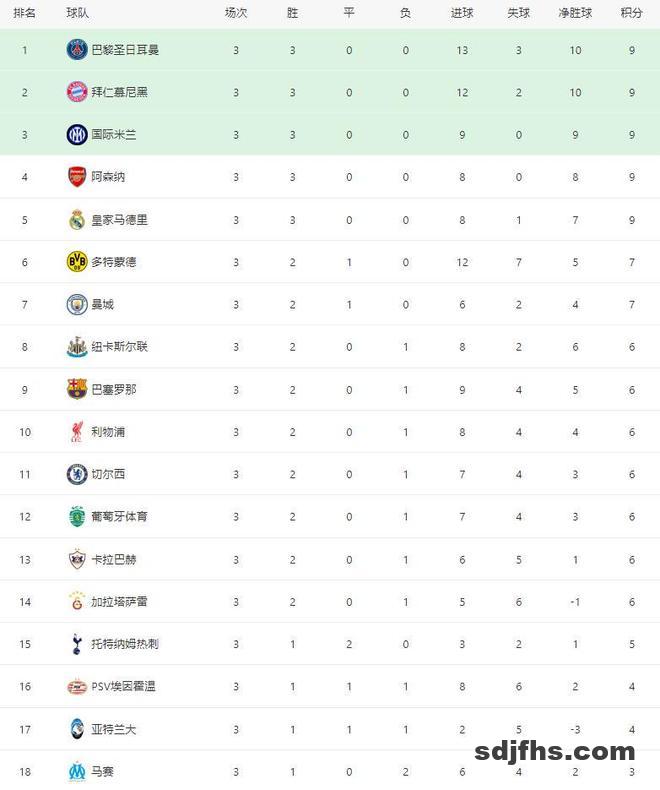The height and width of the screenshot is (790, 660).
Task: Click the Tottenham Hotspur cockerel logo
Action: click(77, 644)
